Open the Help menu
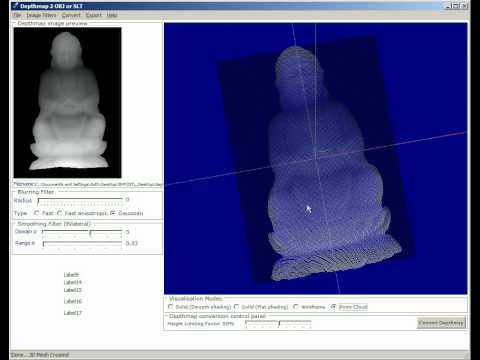Image resolution: width=480 pixels, height=360 pixels. pos(112,15)
